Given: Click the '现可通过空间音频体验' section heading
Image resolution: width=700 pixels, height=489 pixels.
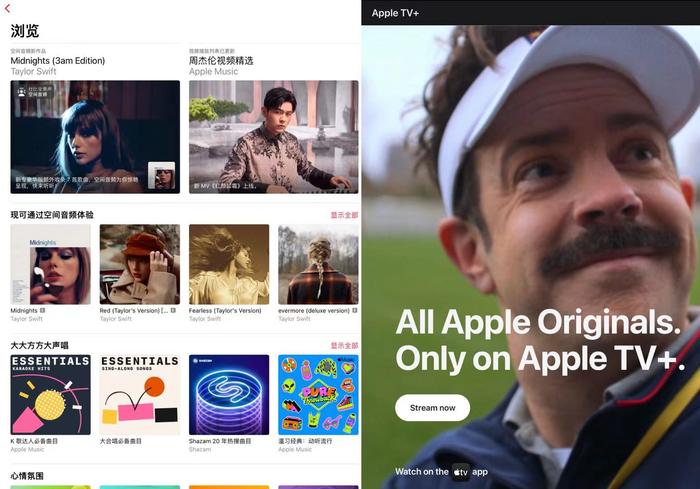Looking at the screenshot, I should pyautogui.click(x=52, y=215).
